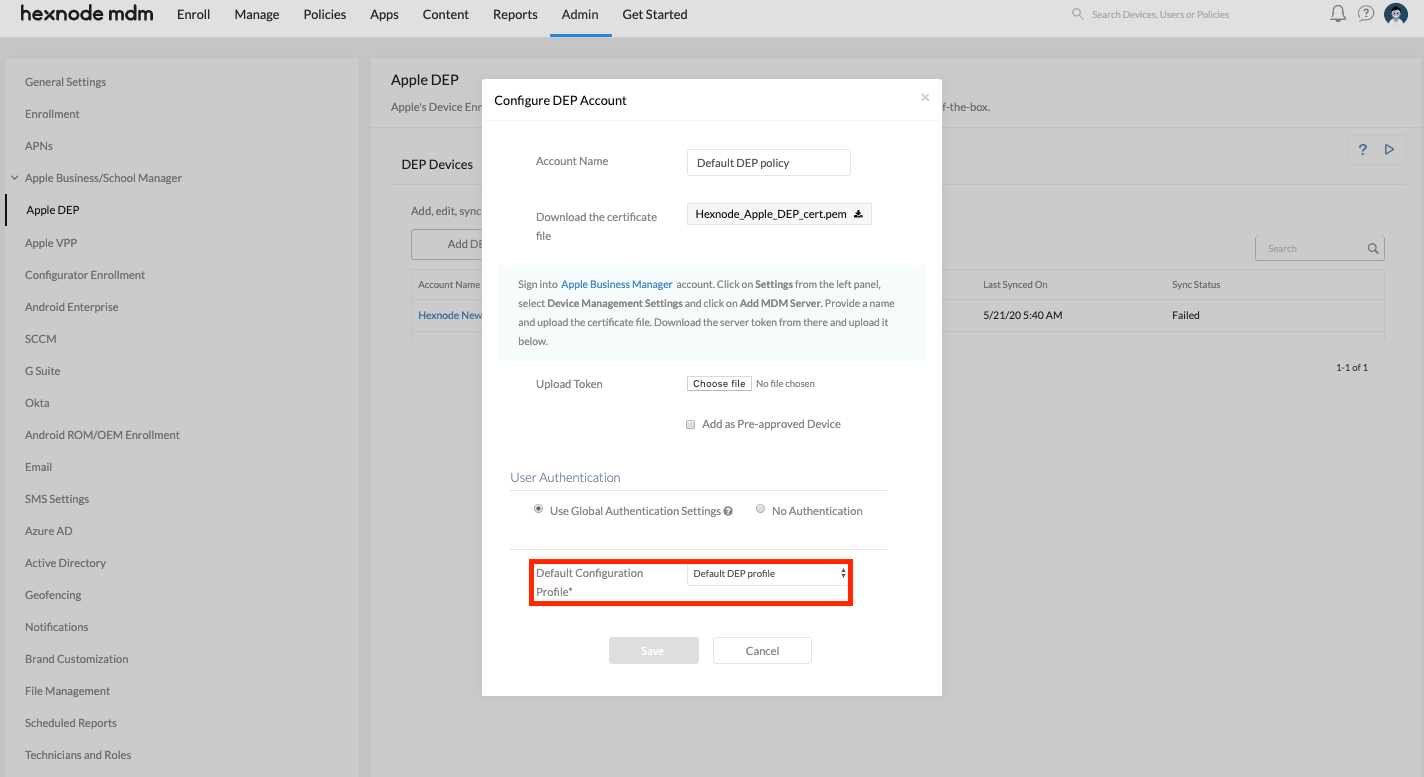
Task: Open Azure AD in sidebar
Action: click(49, 531)
